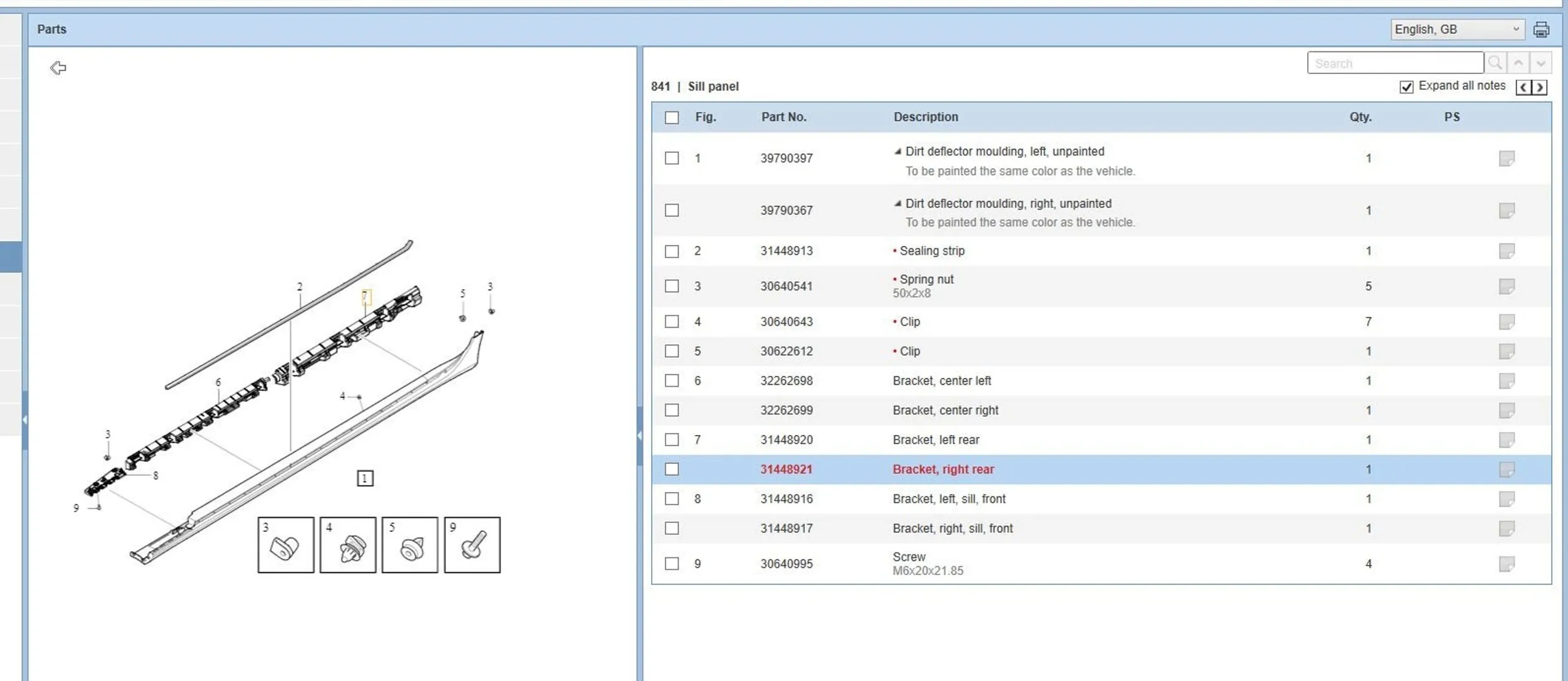
Task: Tick the select-all checkbox in table header
Action: click(x=672, y=117)
